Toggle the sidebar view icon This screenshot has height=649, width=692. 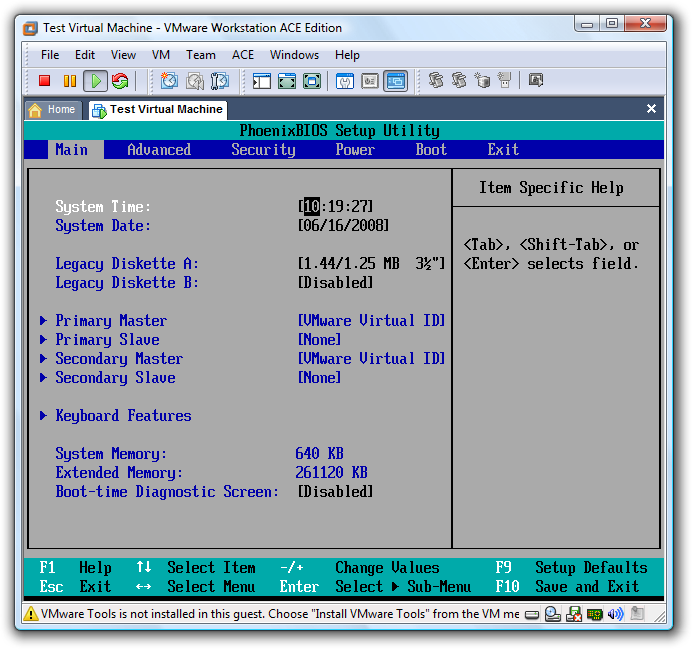click(262, 81)
